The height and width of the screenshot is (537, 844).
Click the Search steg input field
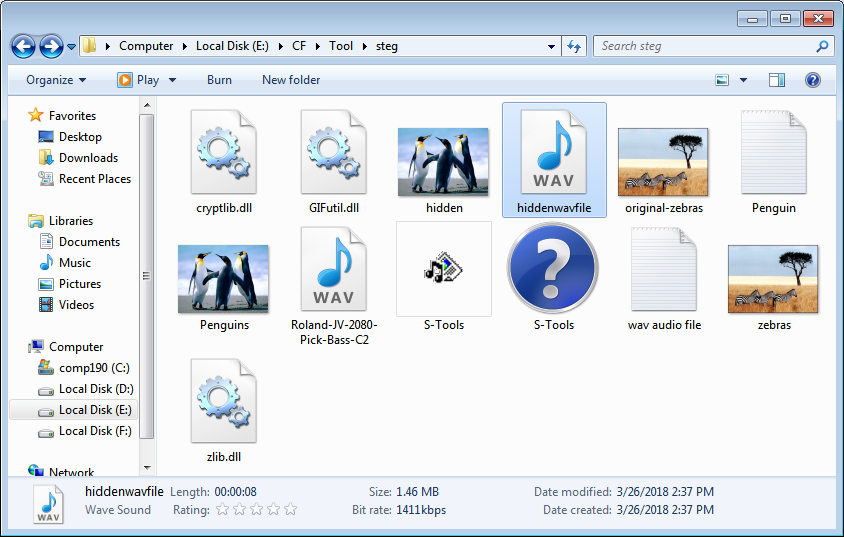point(704,46)
